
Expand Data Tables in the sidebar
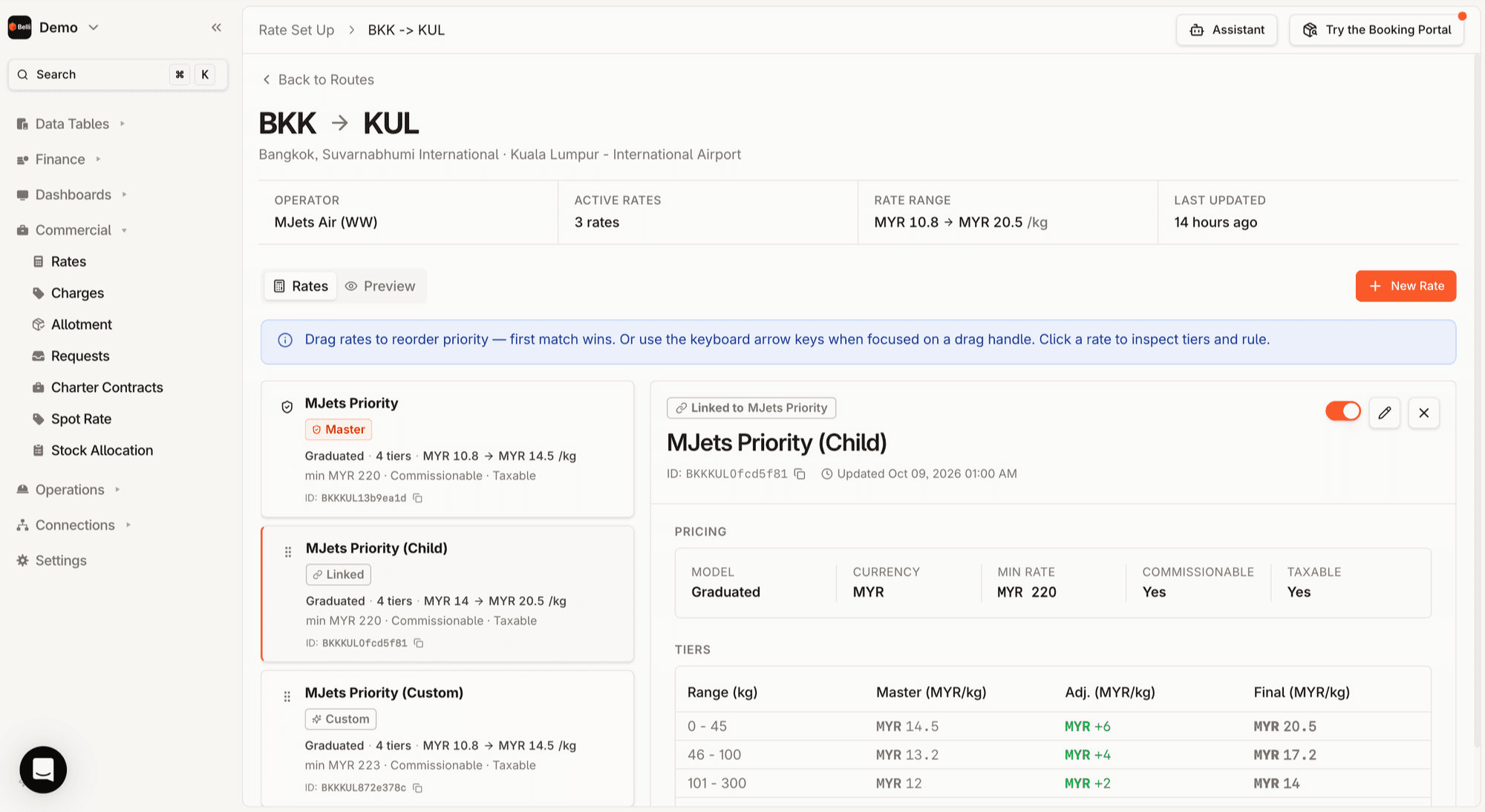[x=71, y=124]
